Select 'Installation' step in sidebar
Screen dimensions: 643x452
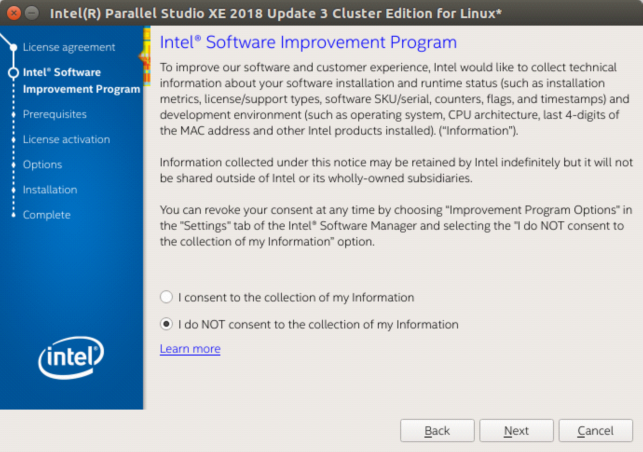click(x=50, y=189)
